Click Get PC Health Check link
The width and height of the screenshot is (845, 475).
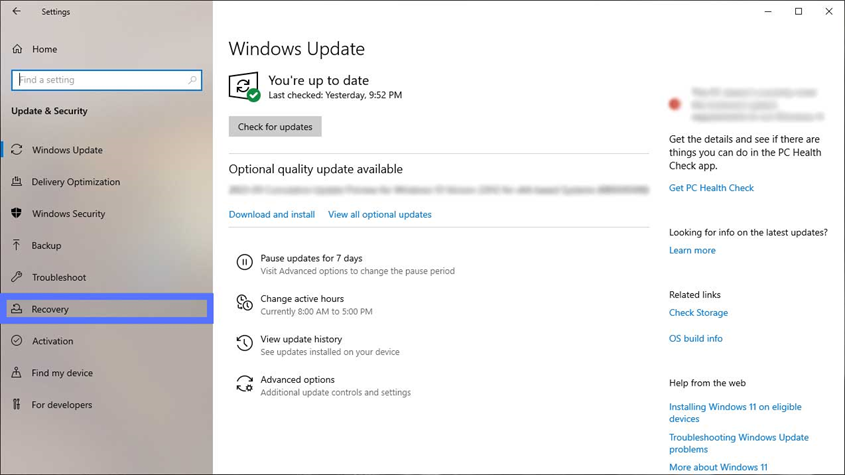point(711,188)
